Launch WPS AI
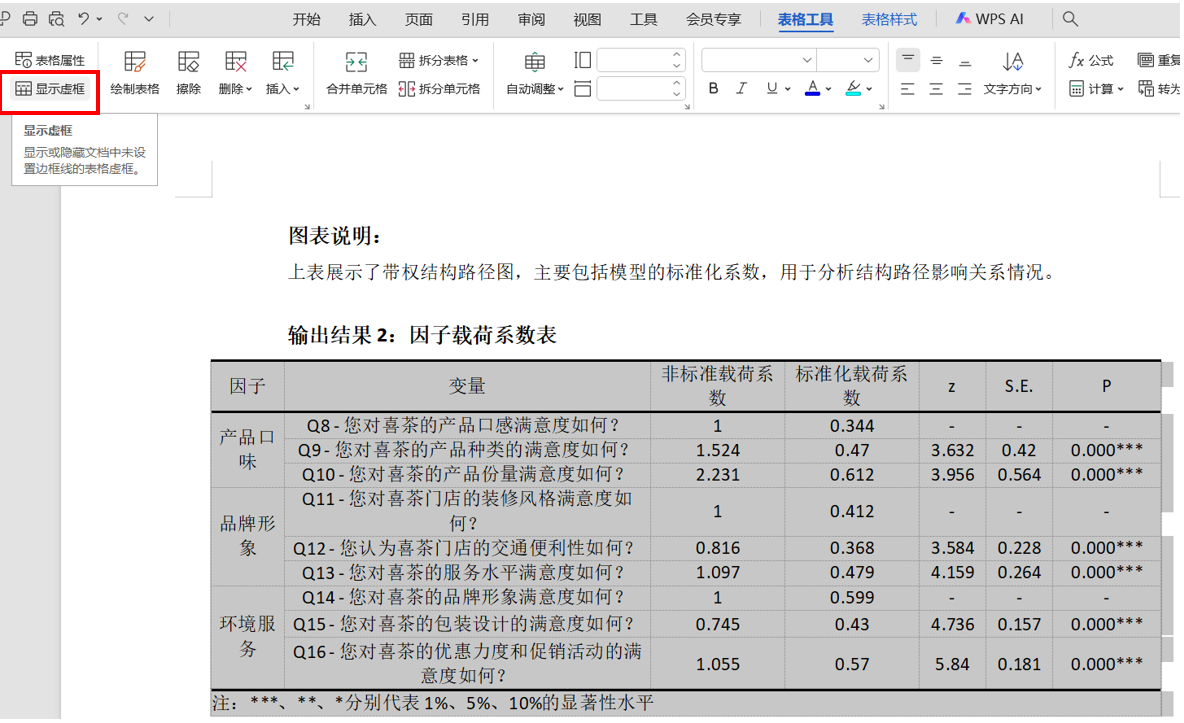This screenshot has width=1184, height=723. [x=989, y=19]
